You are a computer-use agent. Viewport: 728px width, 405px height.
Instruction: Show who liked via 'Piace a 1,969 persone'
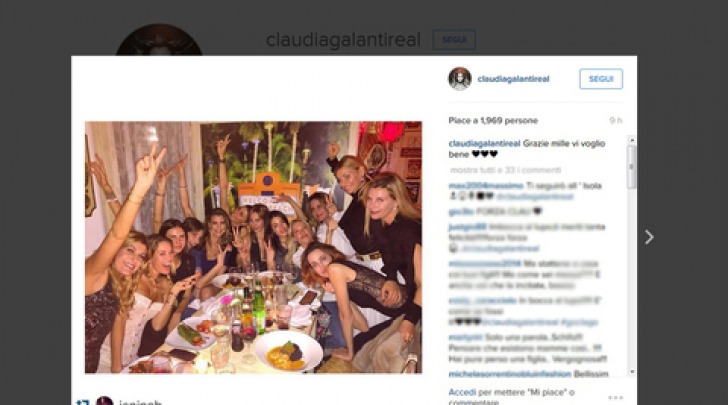tap(493, 120)
